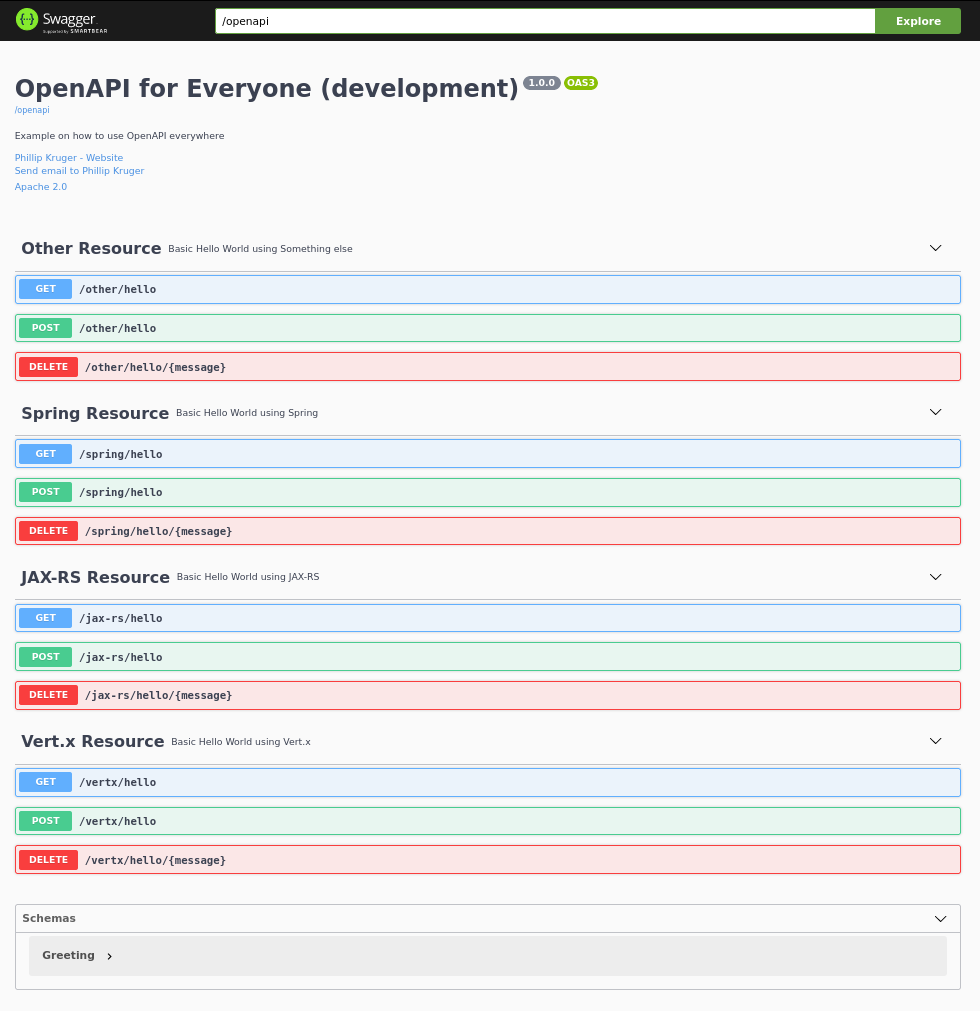Click the GET badge on /vertx/hello
Viewport: 980px width, 1011px height.
[x=44, y=782]
